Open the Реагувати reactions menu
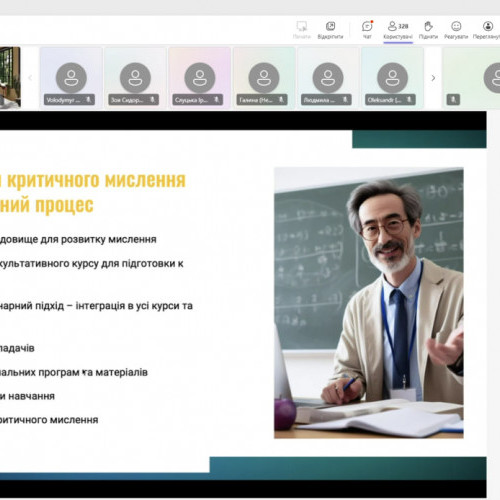 tap(456, 29)
